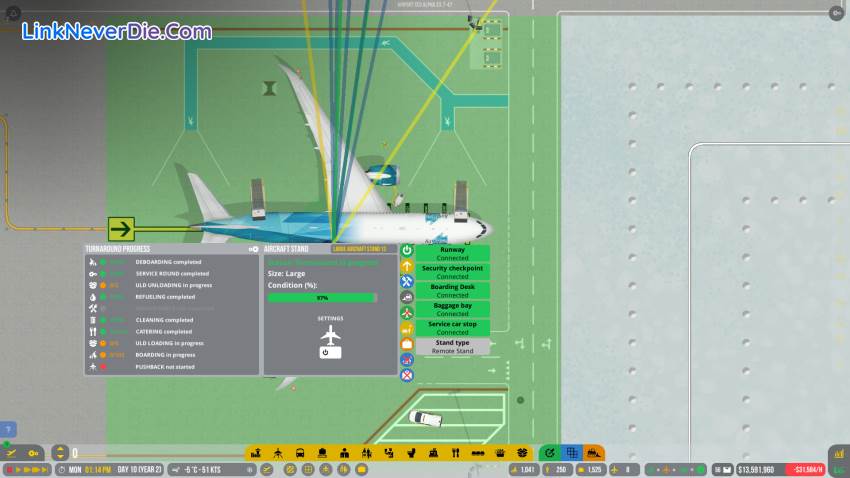Open the stands and aircraft build menu
The height and width of the screenshot is (478, 850).
click(x=278, y=453)
